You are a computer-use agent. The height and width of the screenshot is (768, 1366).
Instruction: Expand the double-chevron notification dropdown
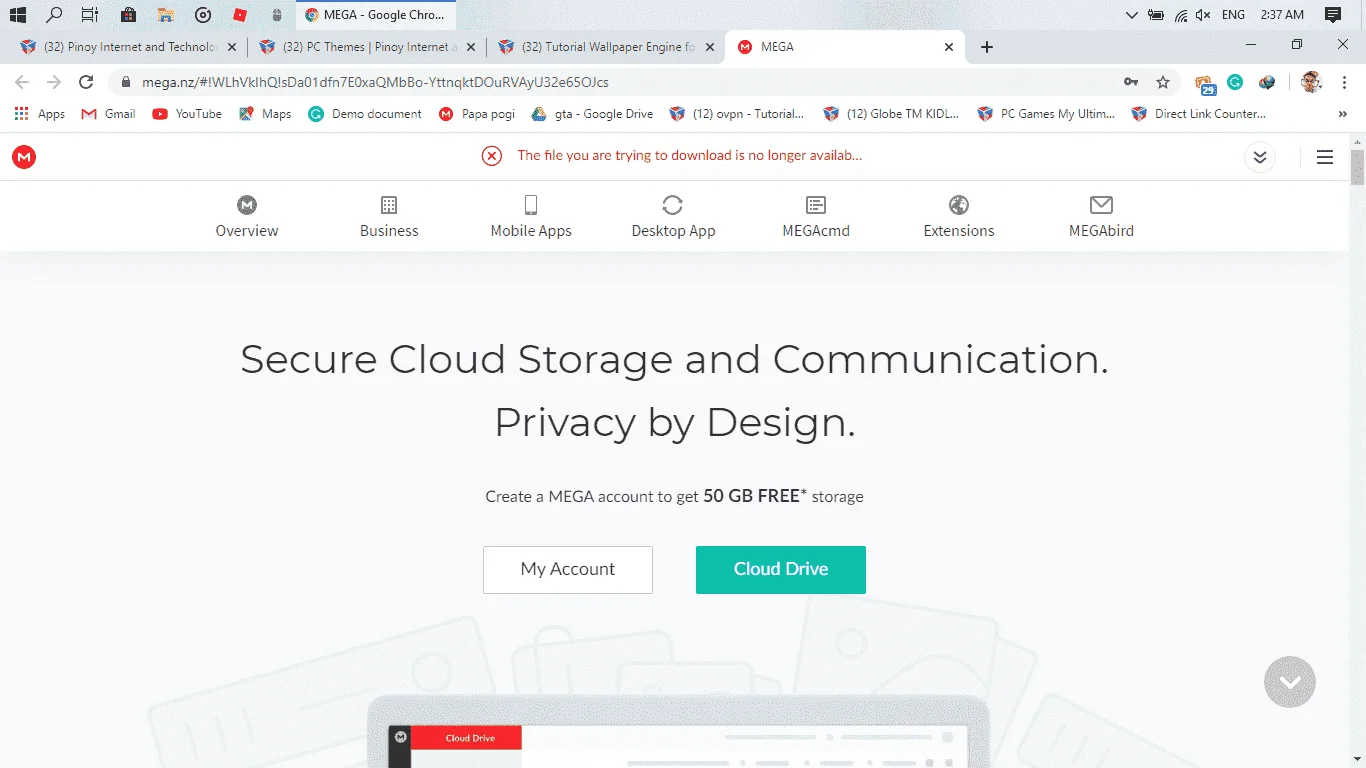[1260, 157]
